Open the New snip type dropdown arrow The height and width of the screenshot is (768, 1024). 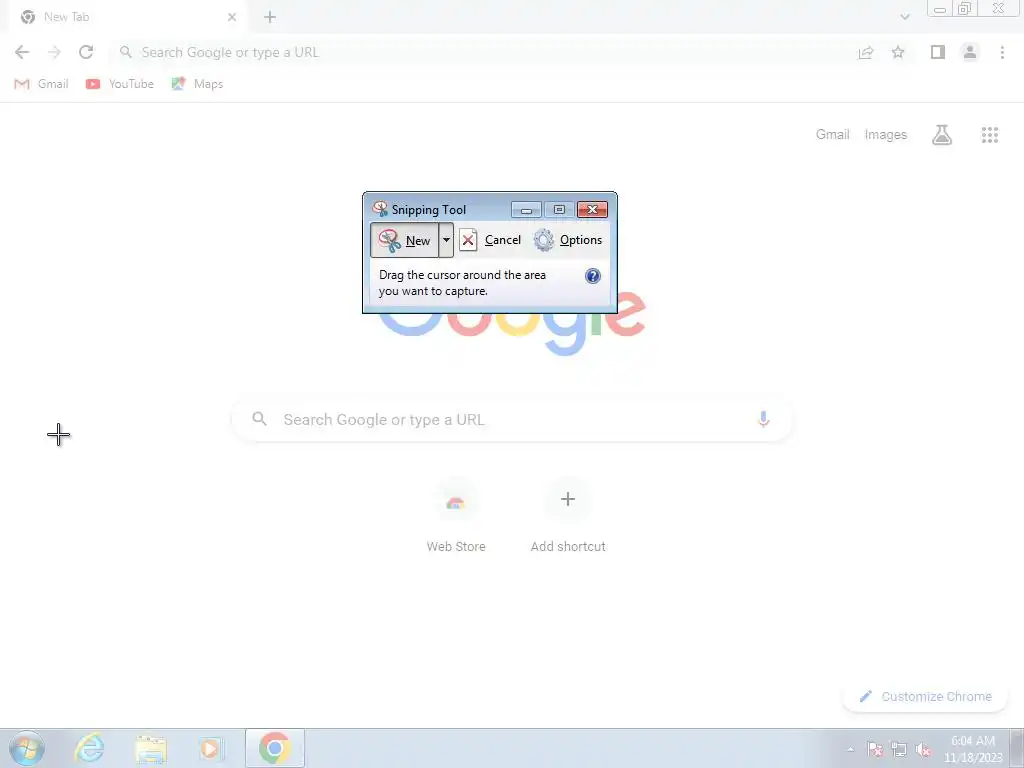[446, 240]
